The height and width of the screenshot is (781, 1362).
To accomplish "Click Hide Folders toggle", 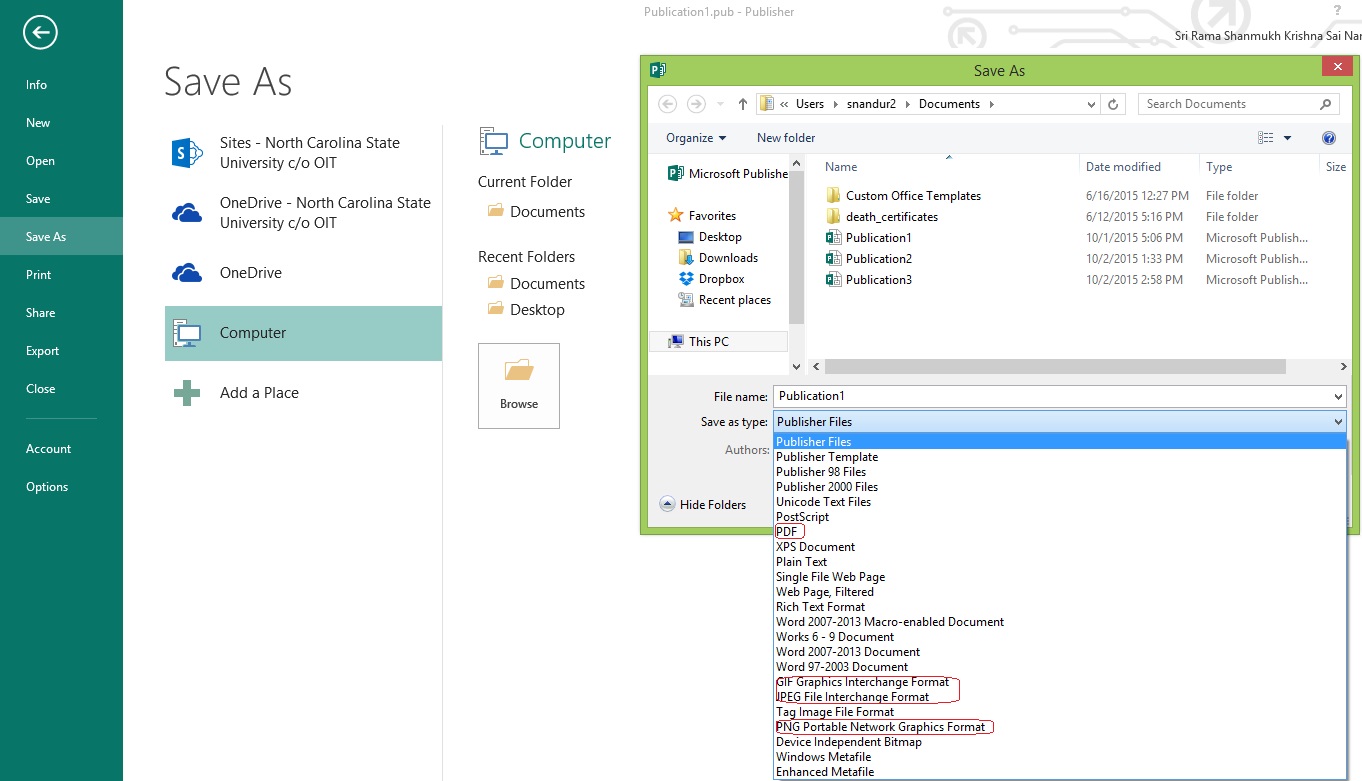I will tap(703, 505).
